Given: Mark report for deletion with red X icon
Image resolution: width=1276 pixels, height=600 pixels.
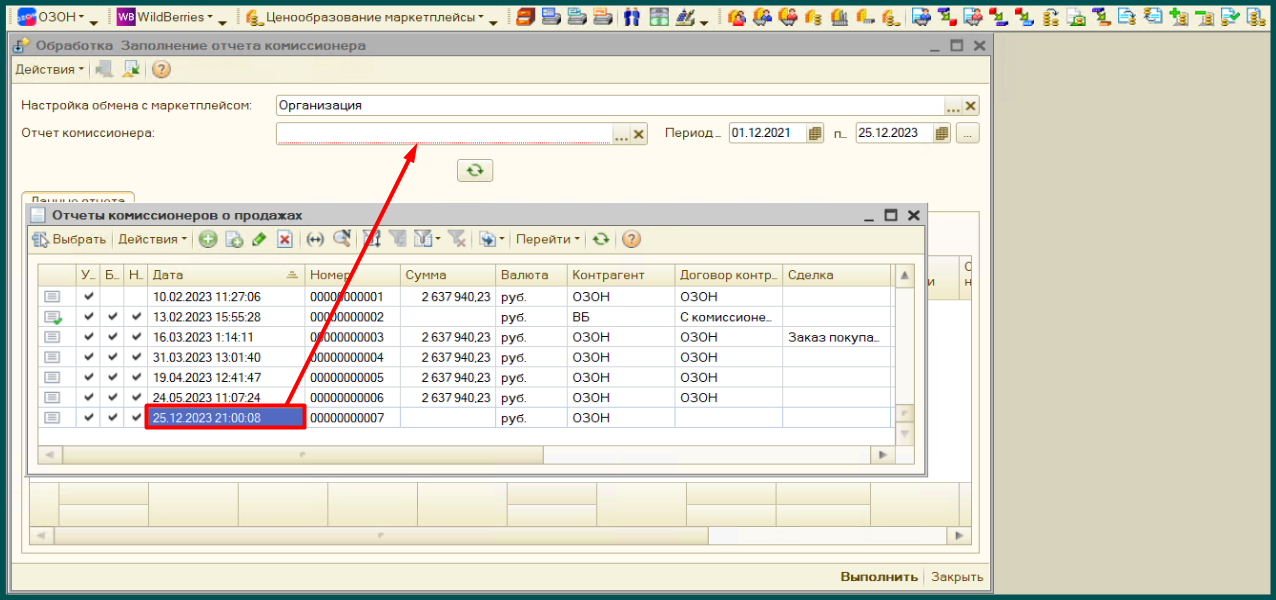Looking at the screenshot, I should 285,239.
